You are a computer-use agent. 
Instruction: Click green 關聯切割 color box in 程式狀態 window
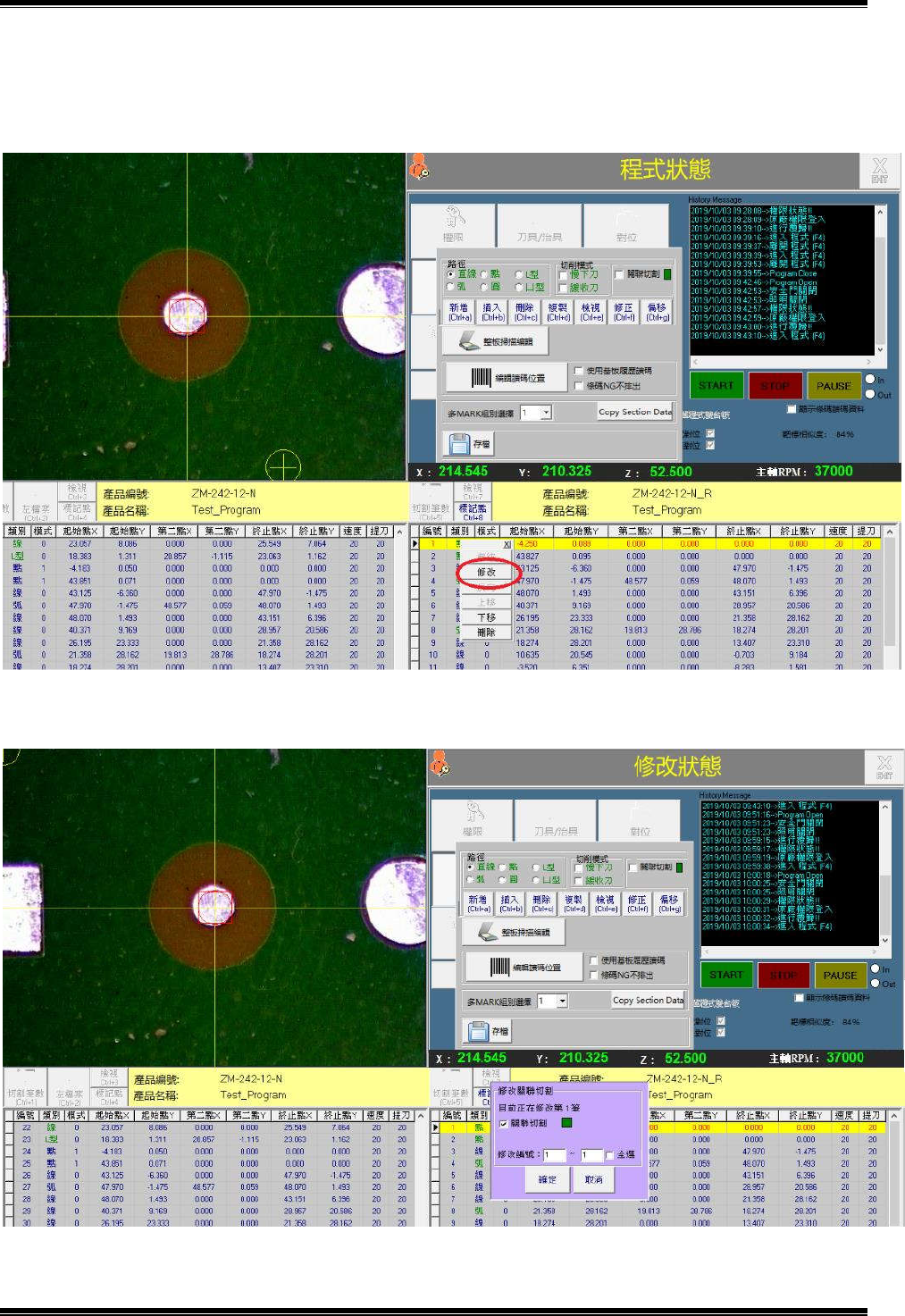coord(667,274)
